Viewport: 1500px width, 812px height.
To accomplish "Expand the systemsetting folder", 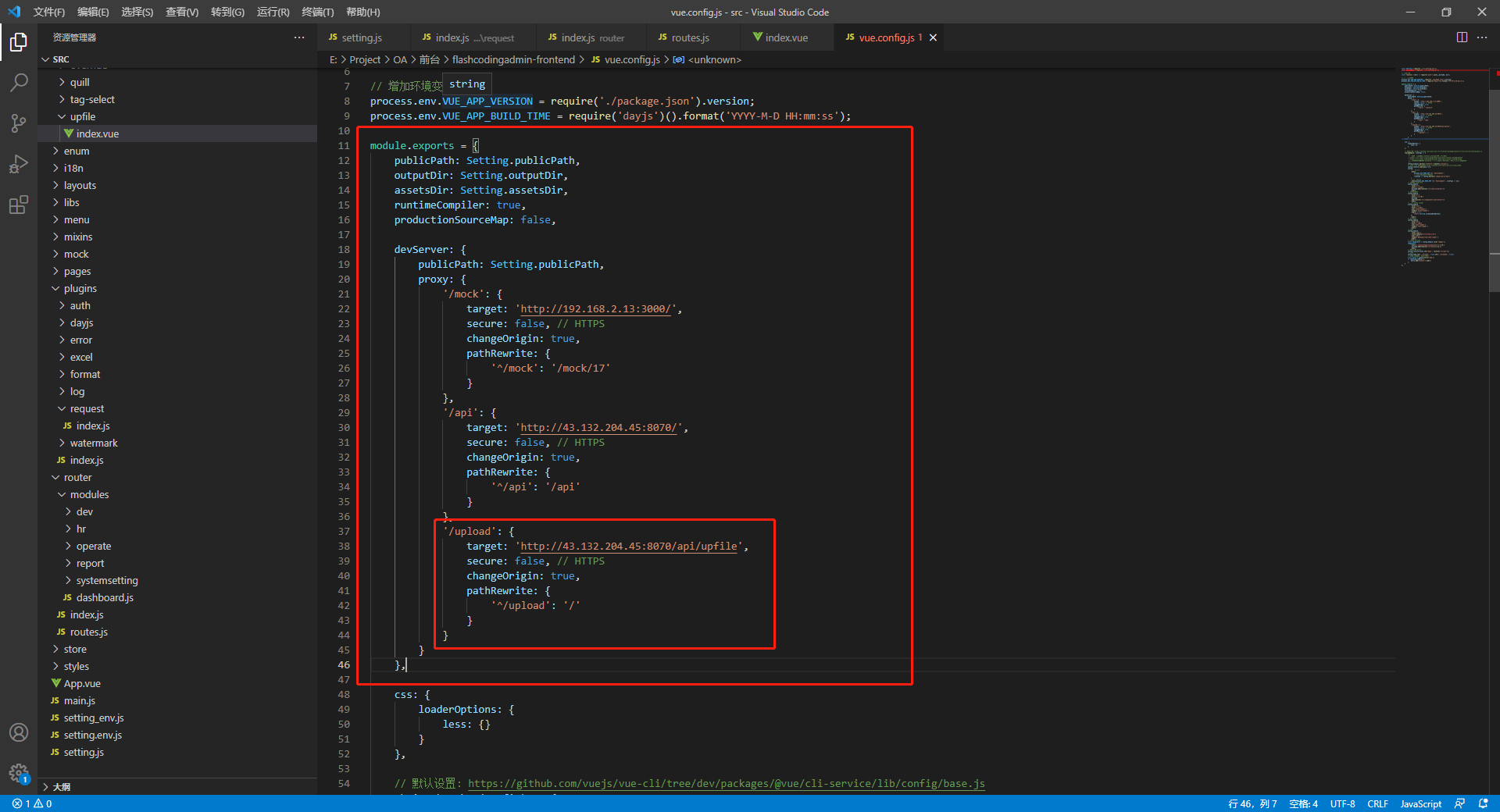I will (x=177, y=580).
